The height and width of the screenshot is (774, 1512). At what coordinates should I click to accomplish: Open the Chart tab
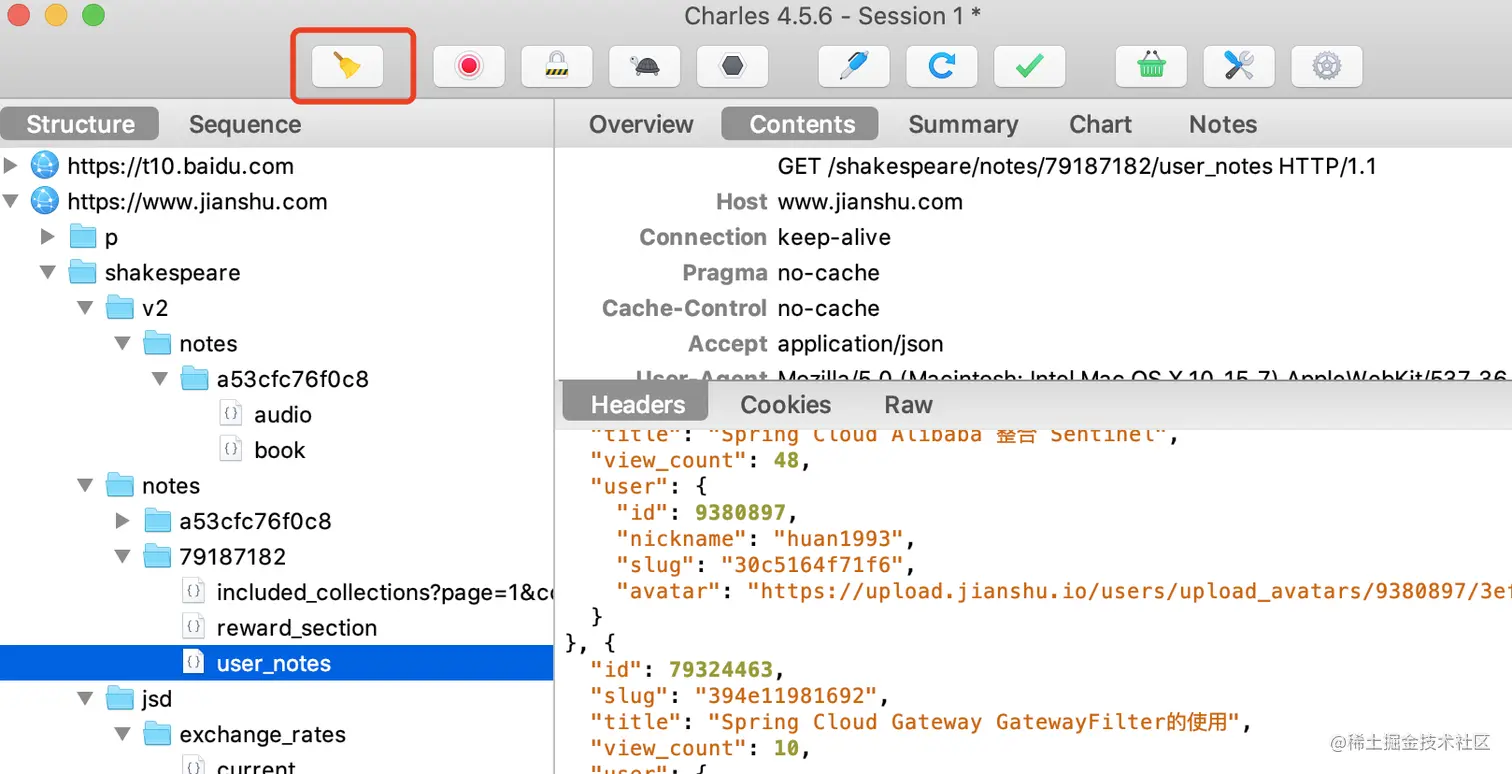(1100, 124)
